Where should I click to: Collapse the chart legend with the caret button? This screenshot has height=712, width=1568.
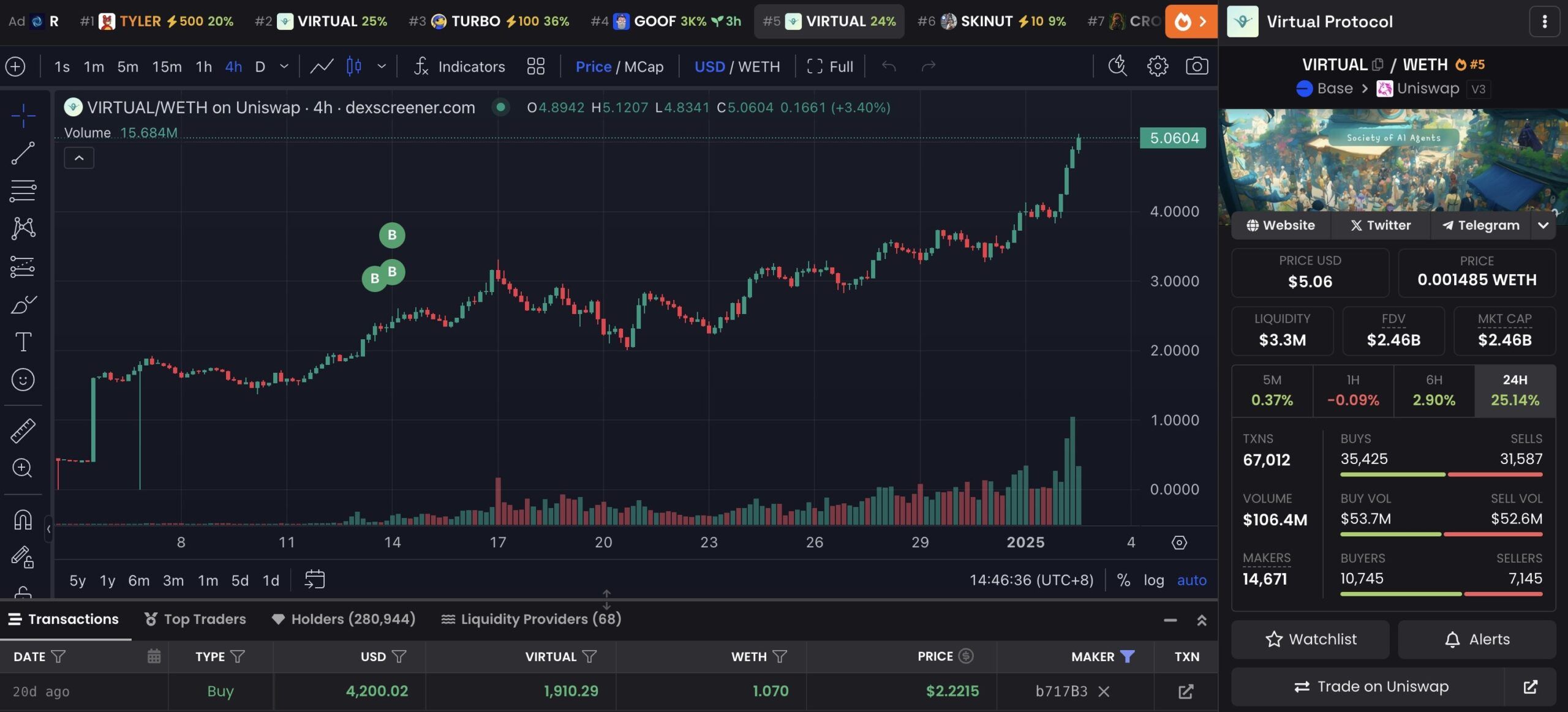pyautogui.click(x=79, y=158)
